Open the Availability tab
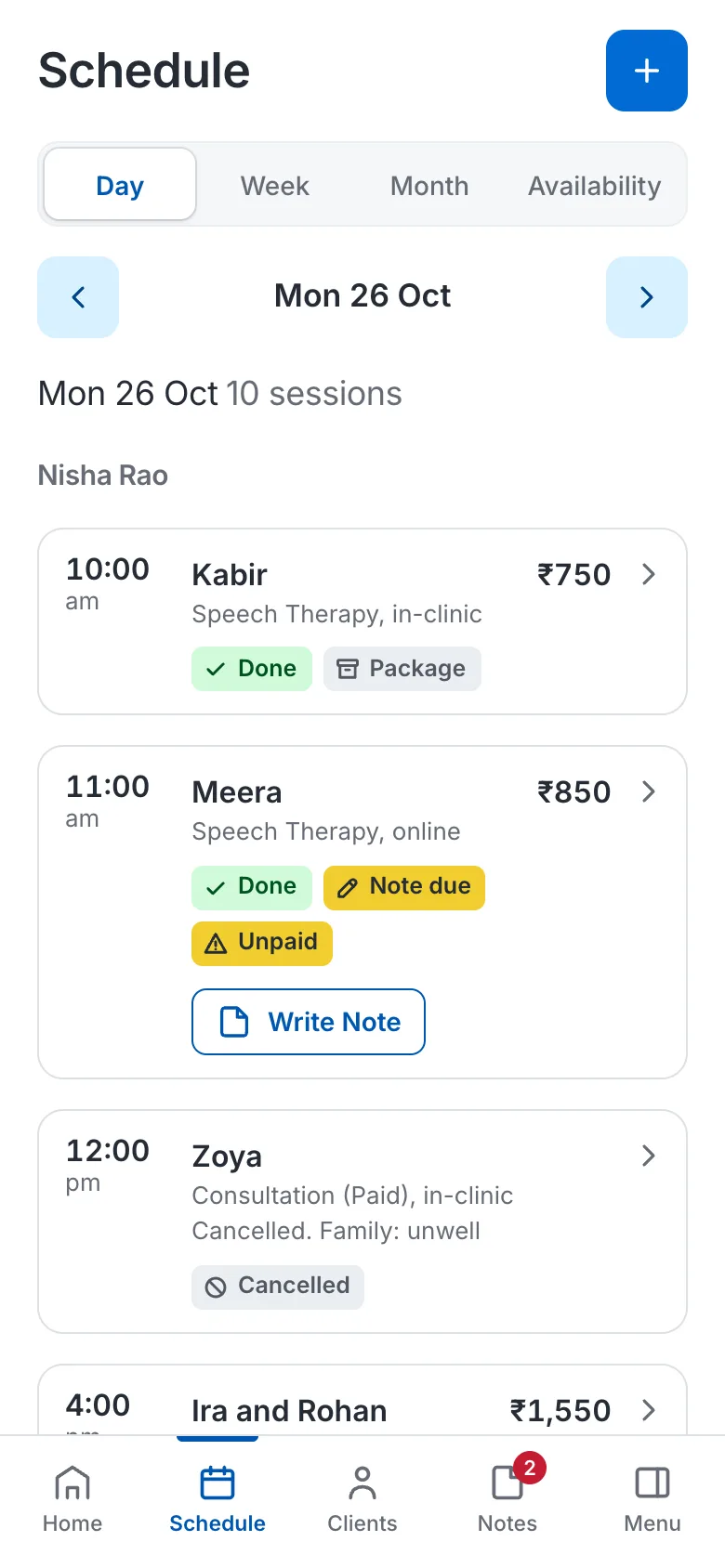Screen dimensions: 725x1568 (594, 185)
